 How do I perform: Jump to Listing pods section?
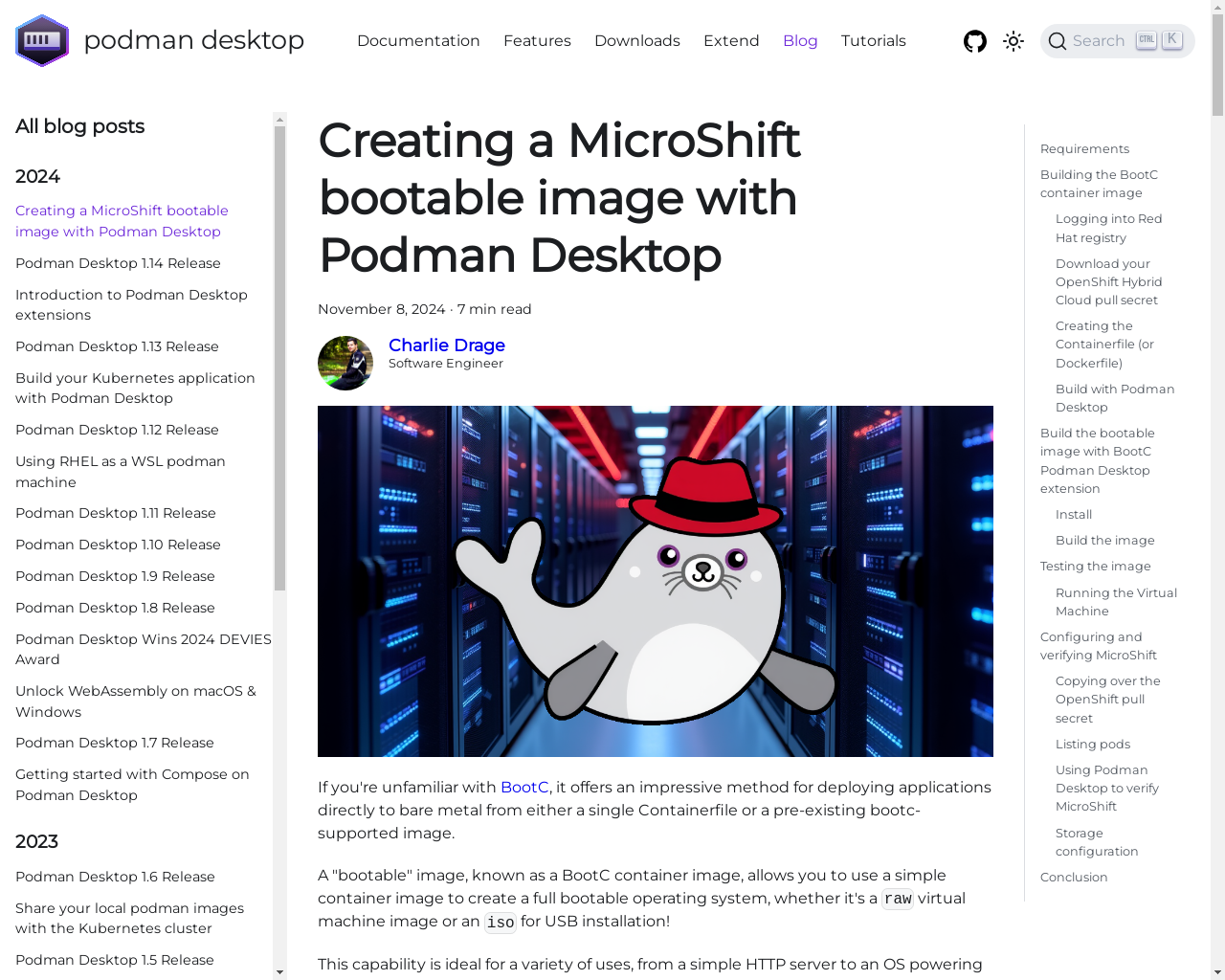tap(1093, 744)
